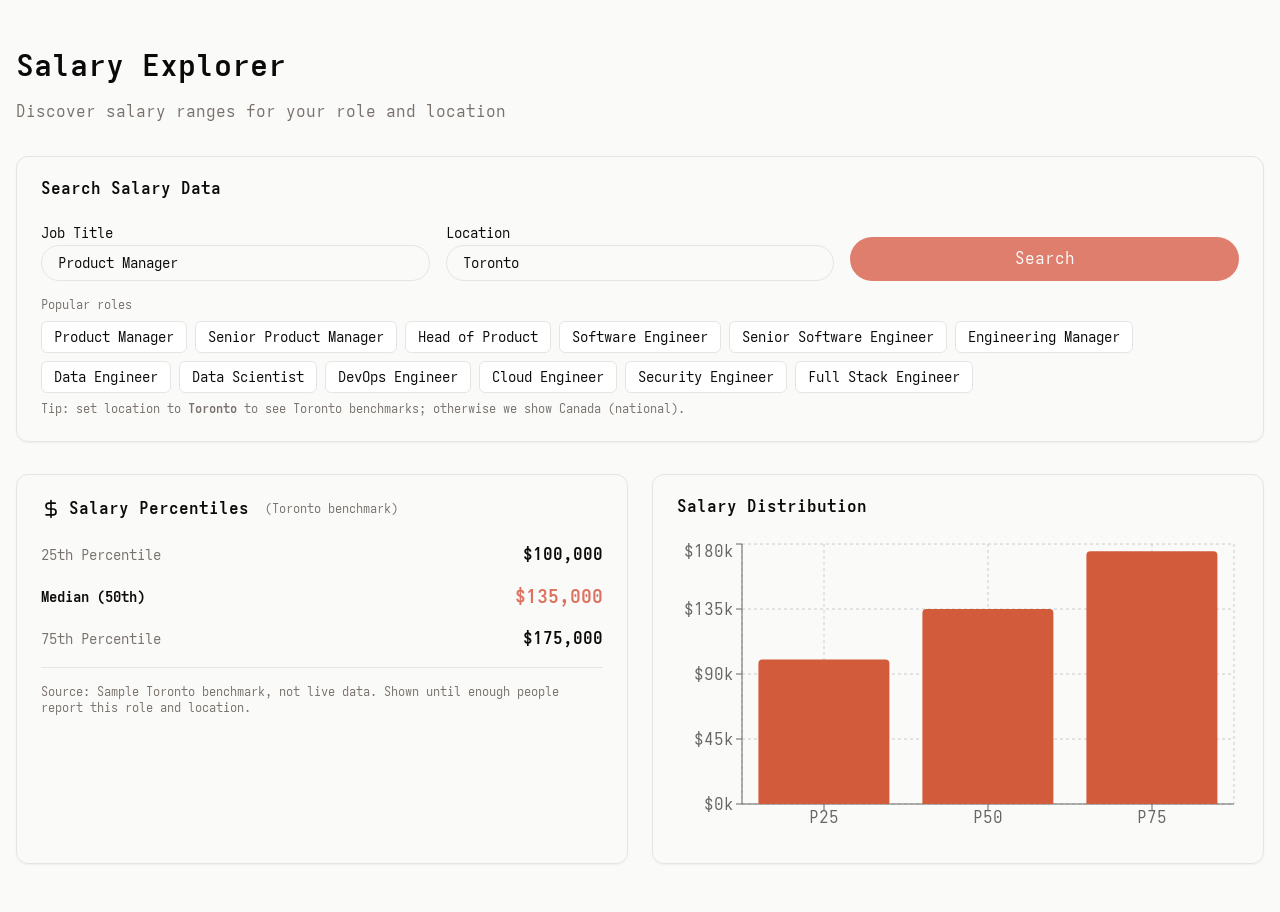The width and height of the screenshot is (1280, 912).
Task: Click the "(Toronto benchmark)" label
Action: 332,509
